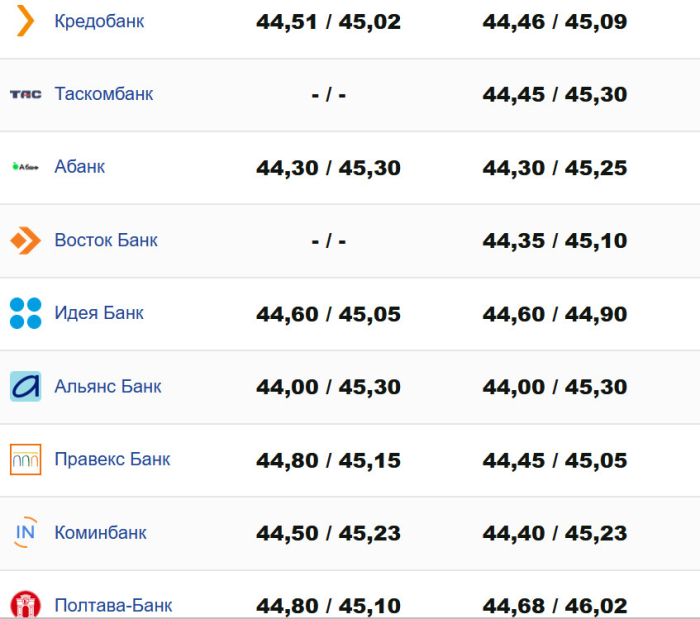Follow the Абанк link

coord(80,167)
